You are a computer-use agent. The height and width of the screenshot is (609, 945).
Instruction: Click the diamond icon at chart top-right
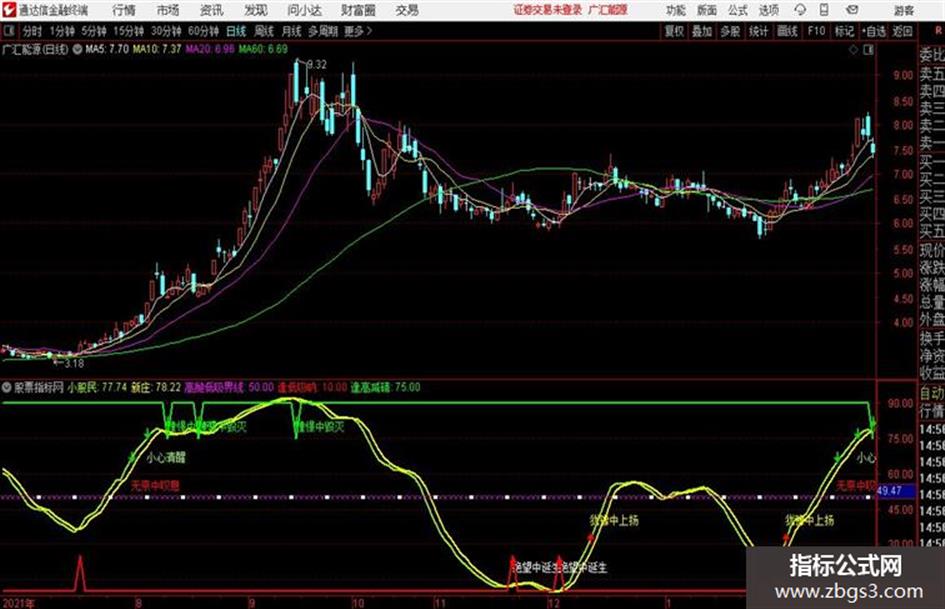tap(853, 50)
